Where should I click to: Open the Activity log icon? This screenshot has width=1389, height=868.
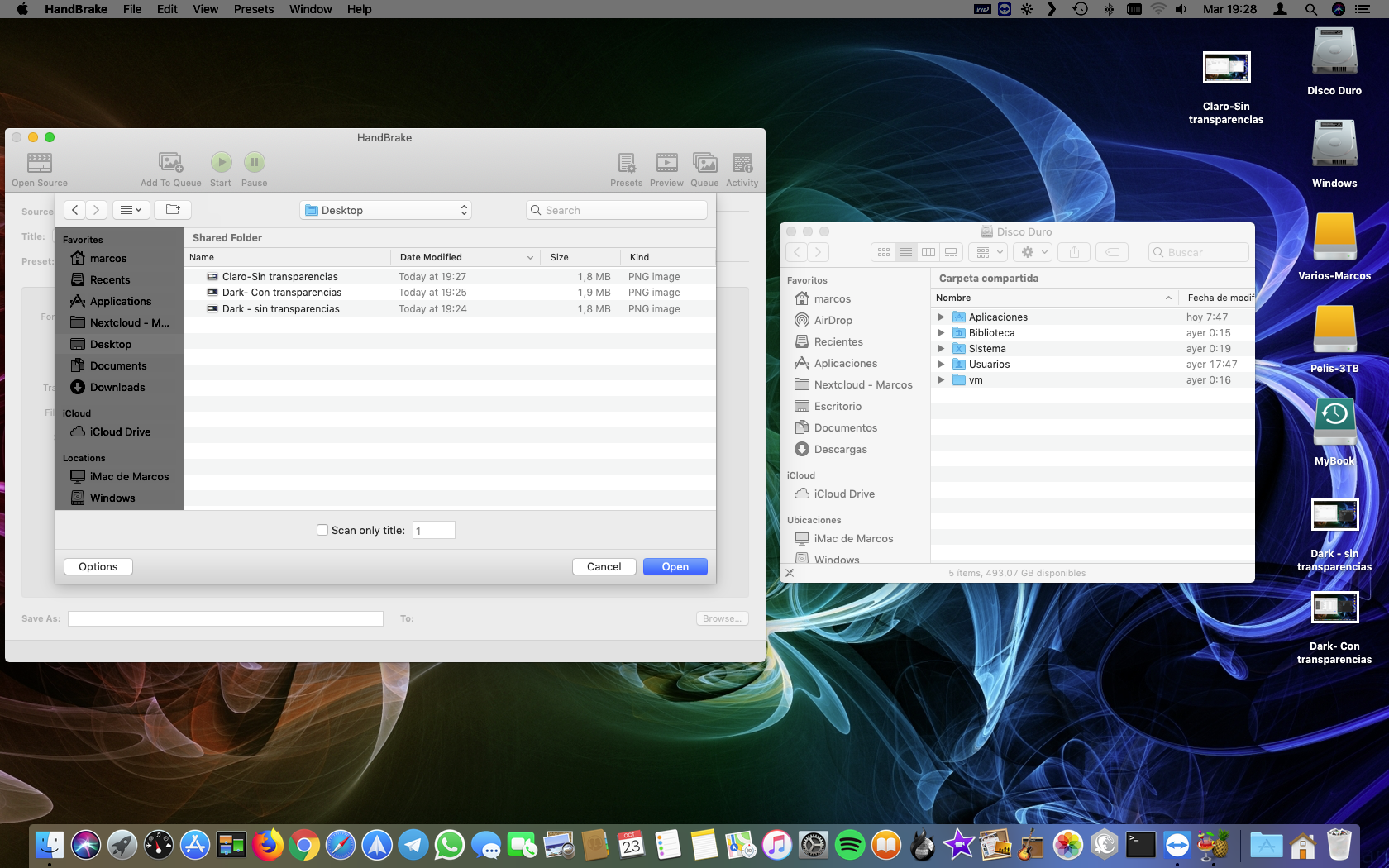tap(742, 163)
